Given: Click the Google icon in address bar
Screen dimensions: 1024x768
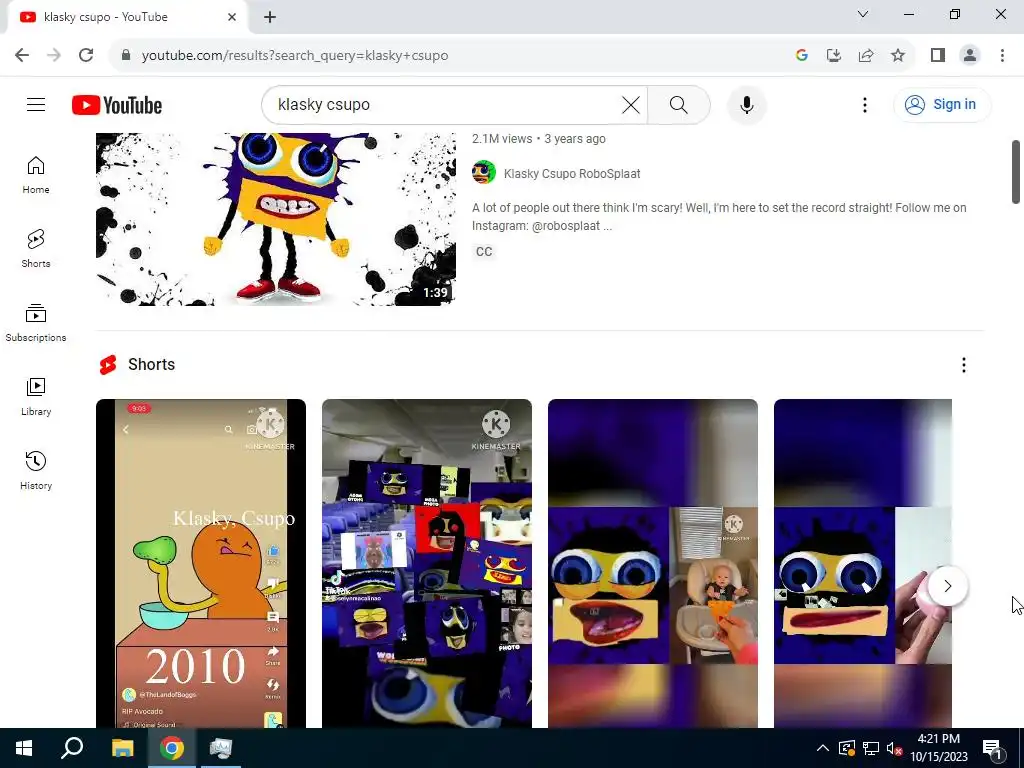Looking at the screenshot, I should click(x=801, y=56).
